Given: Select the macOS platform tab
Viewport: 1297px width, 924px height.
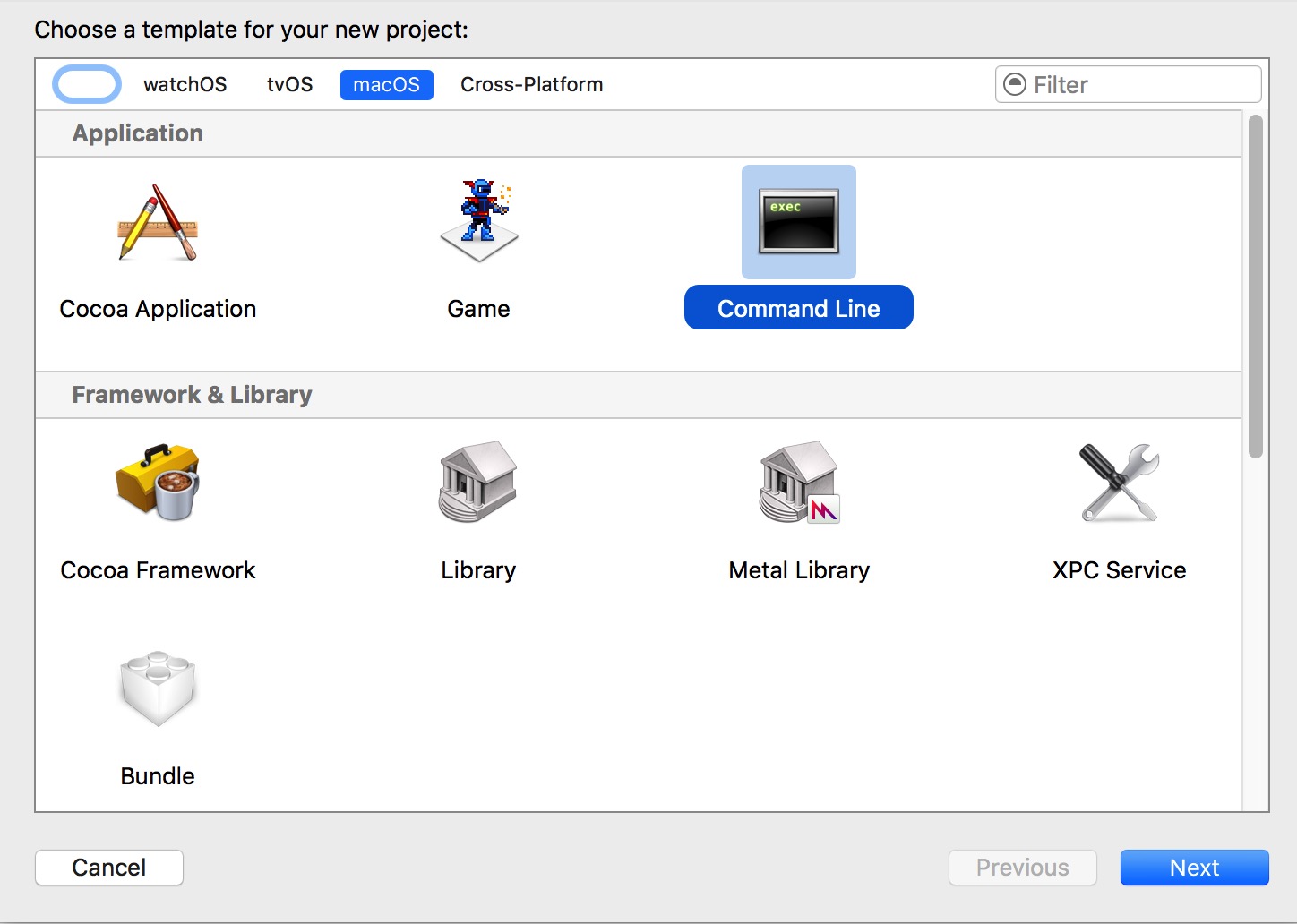Looking at the screenshot, I should tap(387, 85).
